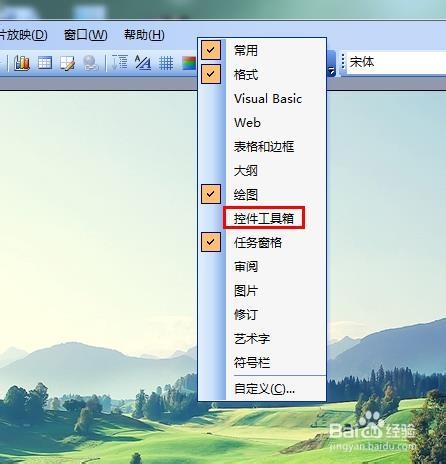Screen dimensions: 446x464
Task: Enable the 表格和边框 toolbar
Action: pos(262,146)
